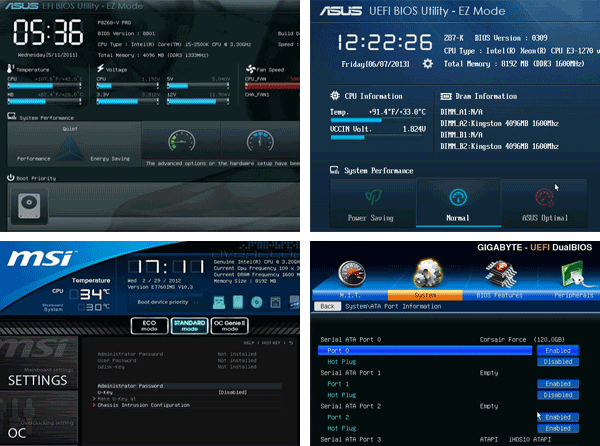Click the Peripherals icon in Gigabyte BIOS
This screenshot has height=446, width=600.
pyautogui.click(x=574, y=276)
